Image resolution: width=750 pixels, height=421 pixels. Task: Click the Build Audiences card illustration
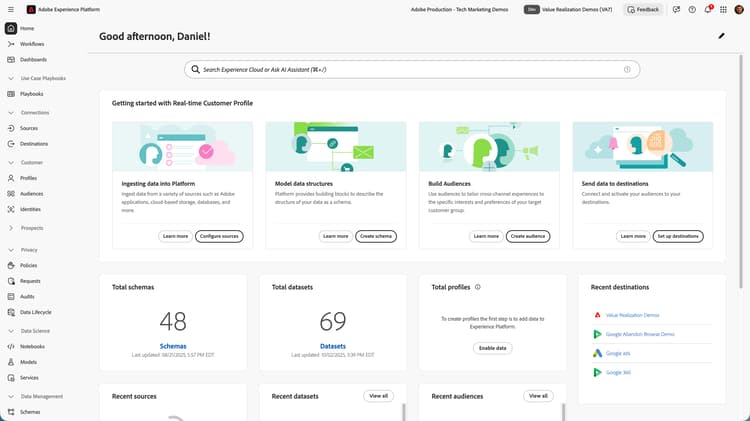click(489, 147)
